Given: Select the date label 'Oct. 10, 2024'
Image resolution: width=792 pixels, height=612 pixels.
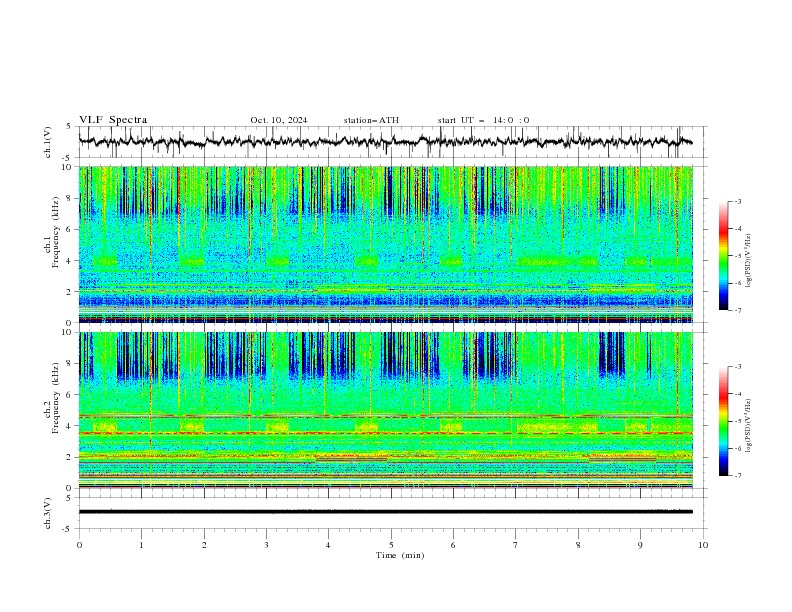Looking at the screenshot, I should coord(279,120).
